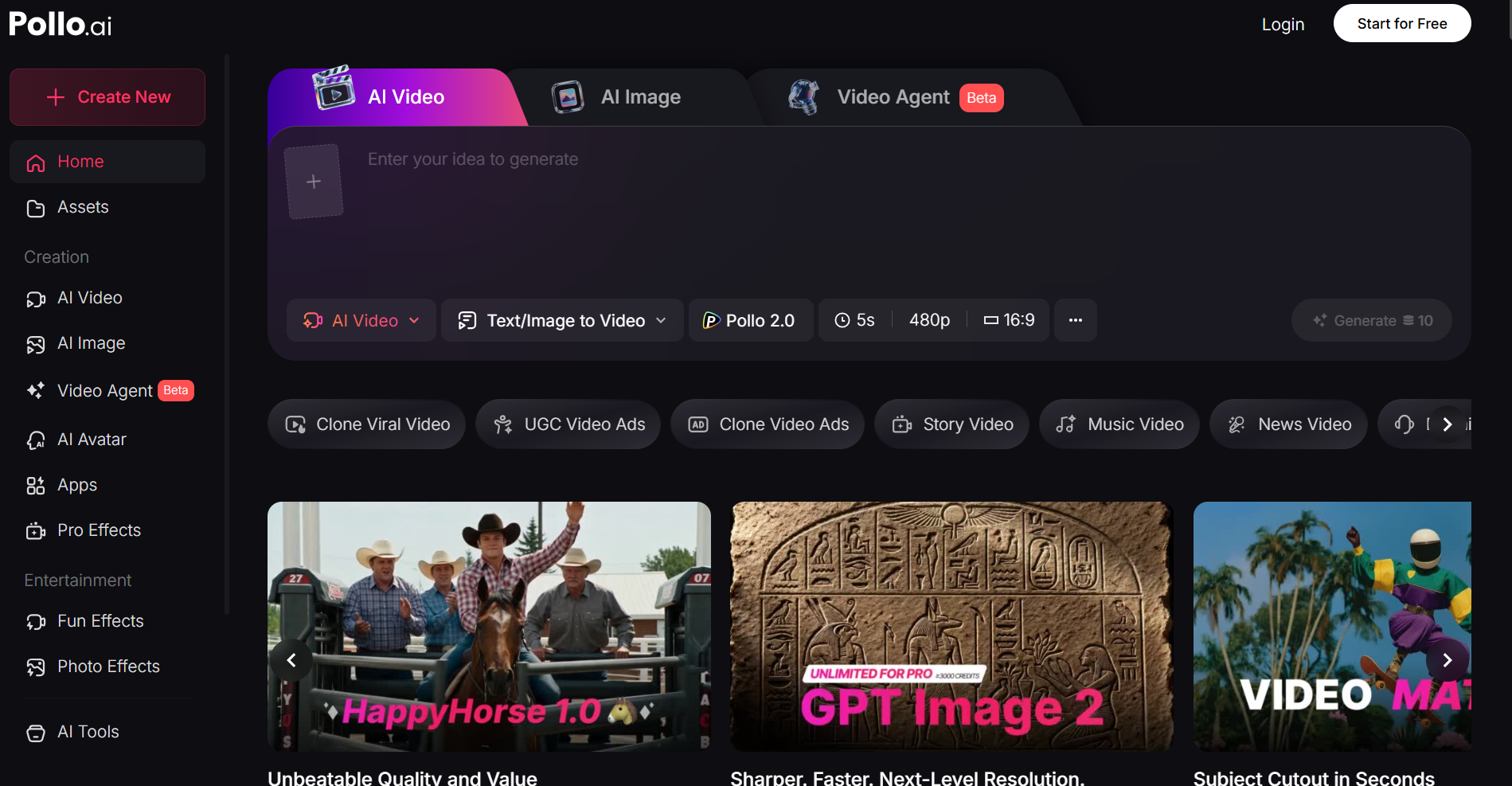Image resolution: width=1512 pixels, height=786 pixels.
Task: Open AI Avatar in the sidebar
Action: pyautogui.click(x=107, y=440)
